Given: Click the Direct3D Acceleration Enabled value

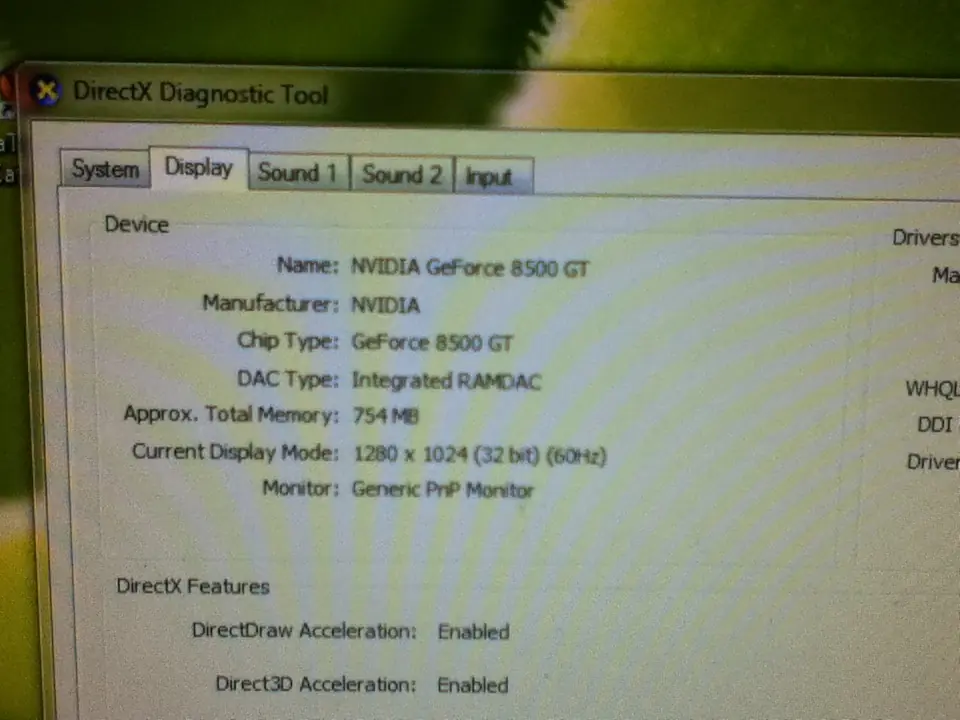Looking at the screenshot, I should point(473,685).
